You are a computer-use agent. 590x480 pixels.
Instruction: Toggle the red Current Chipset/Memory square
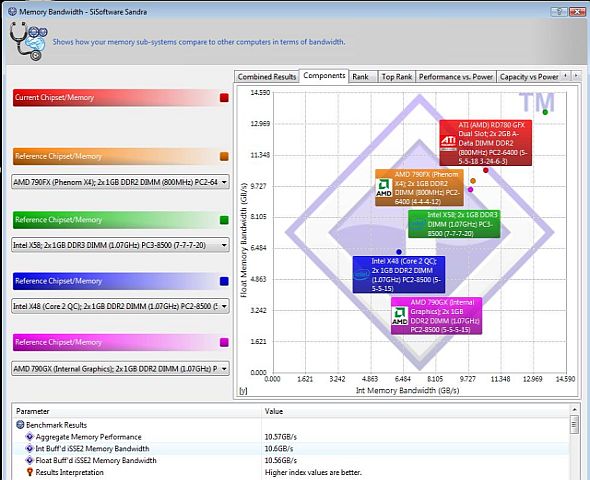click(x=224, y=98)
